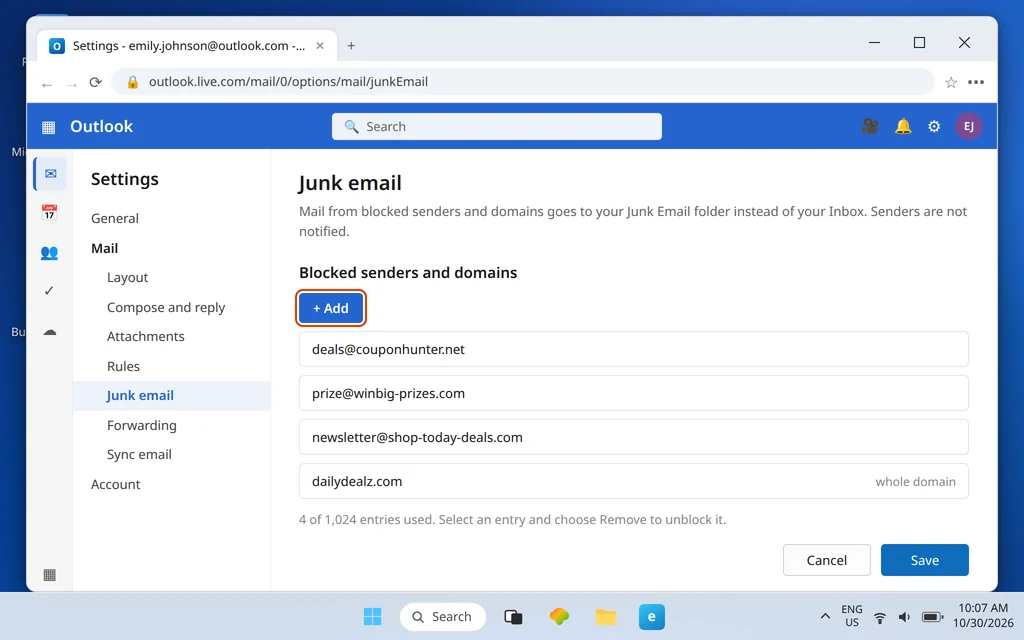This screenshot has width=1024, height=640.
Task: Open File Explorer from the taskbar
Action: pyautogui.click(x=605, y=616)
